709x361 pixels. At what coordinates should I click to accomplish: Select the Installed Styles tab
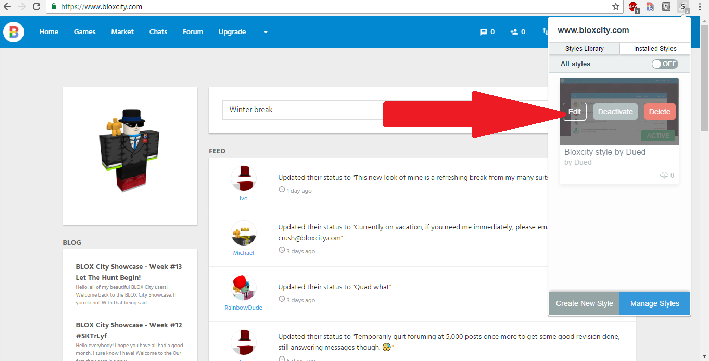655,48
